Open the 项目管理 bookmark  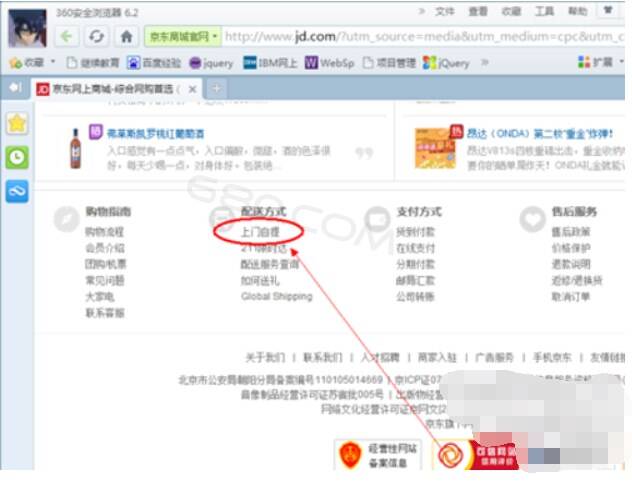point(389,63)
